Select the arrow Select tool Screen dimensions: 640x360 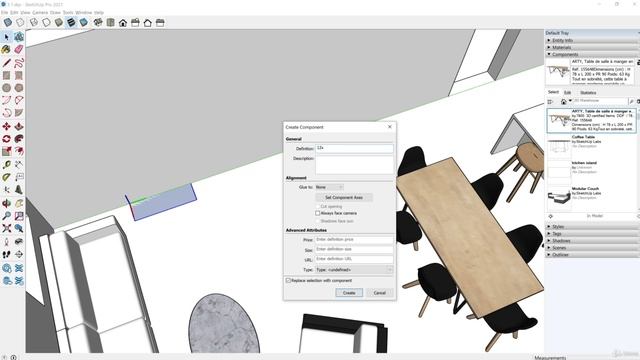coord(6,37)
